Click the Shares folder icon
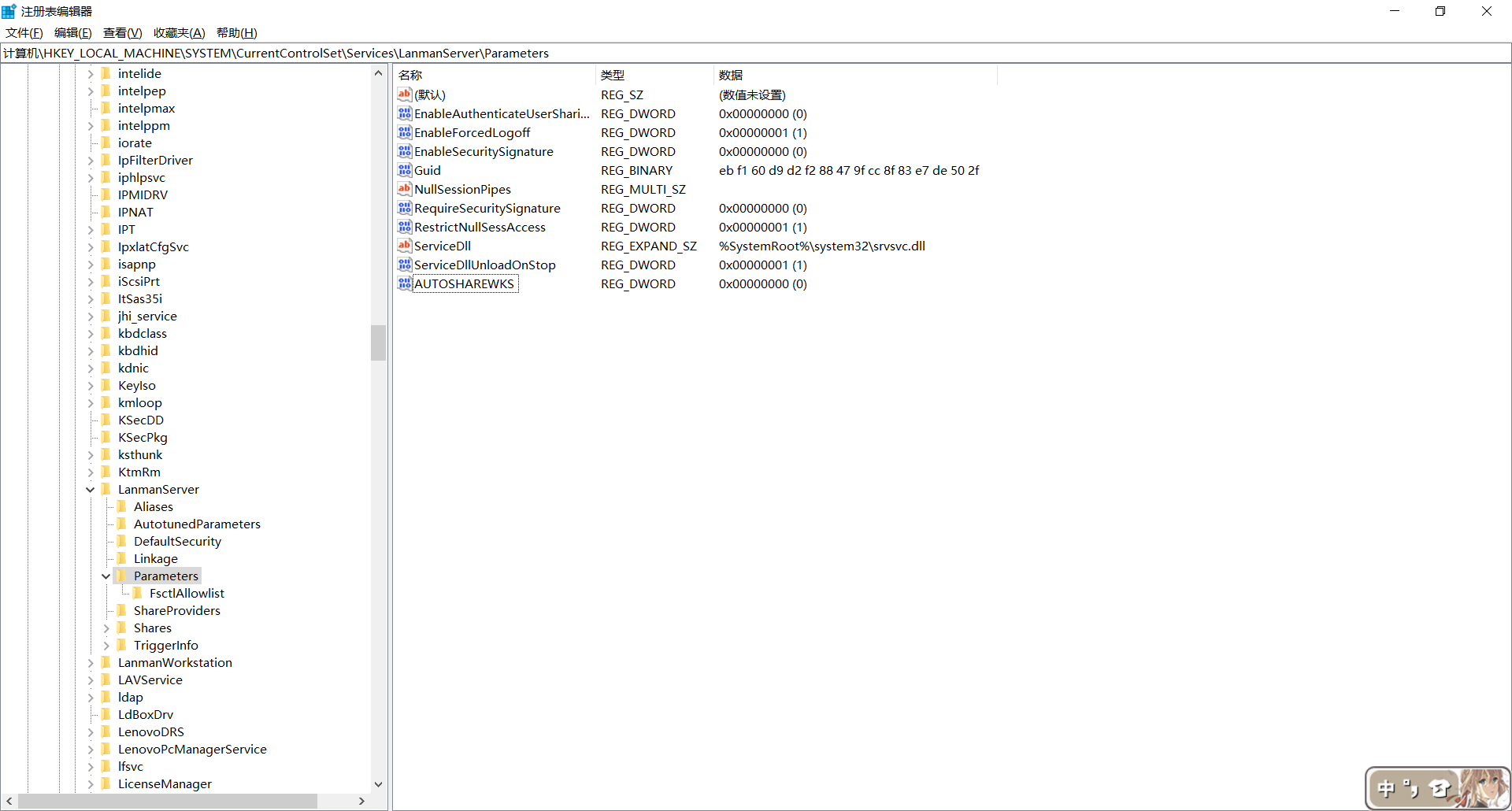Viewport: 1512px width, 811px height. 122,628
